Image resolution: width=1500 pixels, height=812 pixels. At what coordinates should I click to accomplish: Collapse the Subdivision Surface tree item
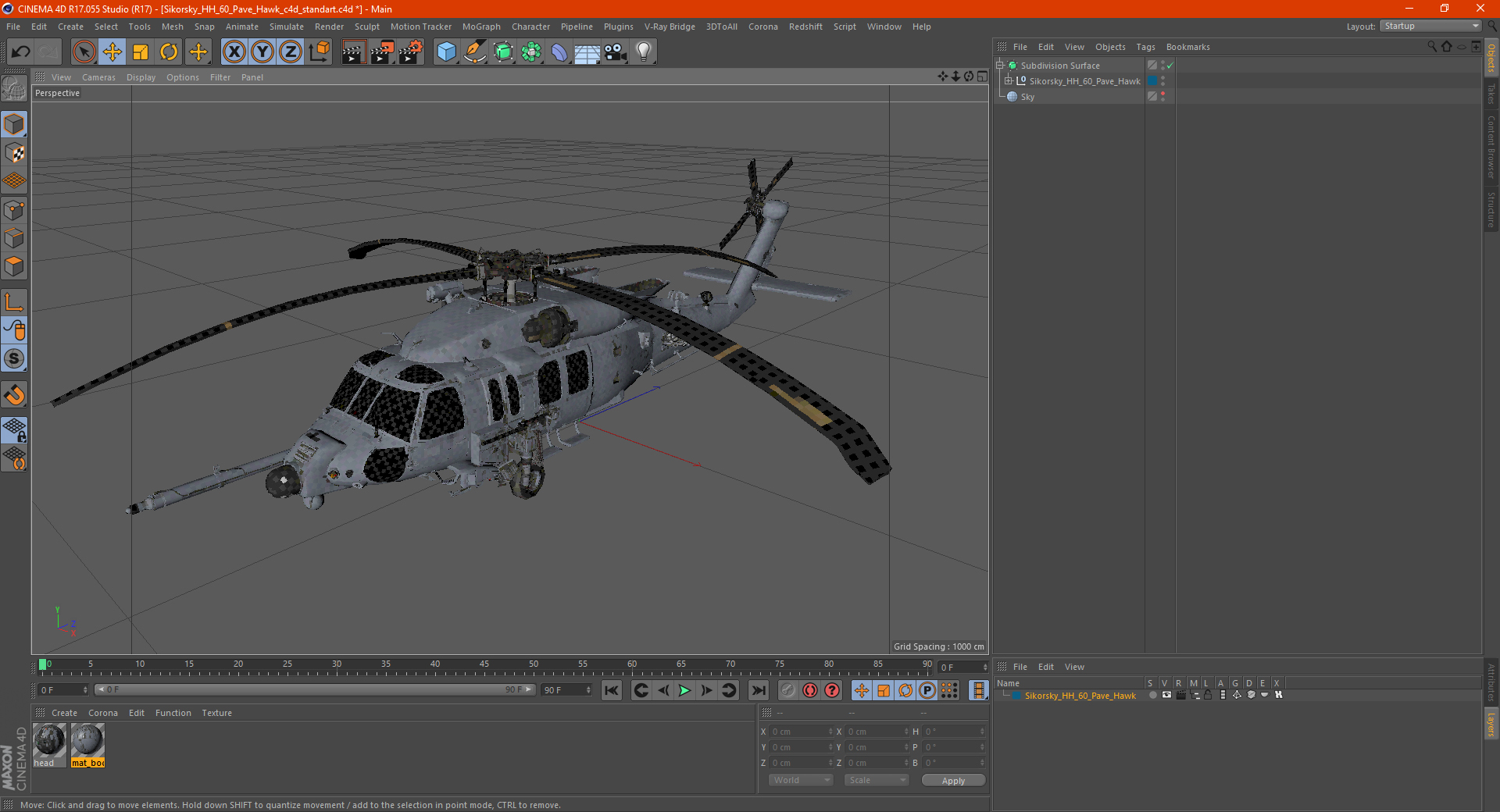tap(1000, 66)
